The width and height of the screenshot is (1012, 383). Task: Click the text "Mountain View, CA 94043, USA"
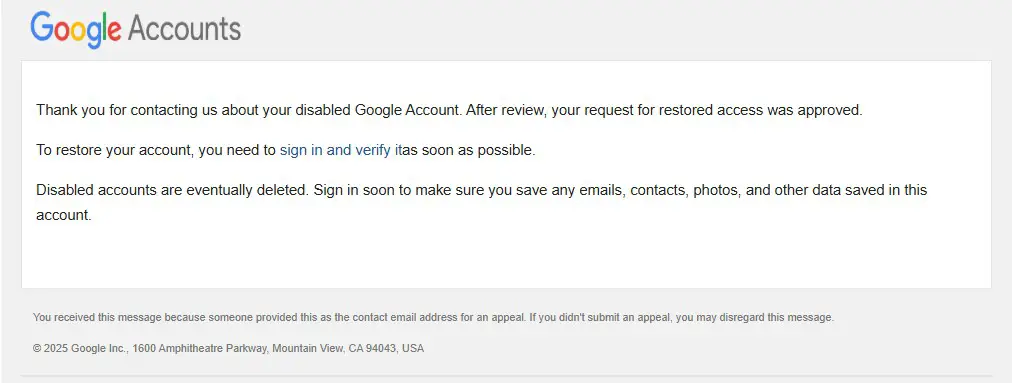click(348, 348)
